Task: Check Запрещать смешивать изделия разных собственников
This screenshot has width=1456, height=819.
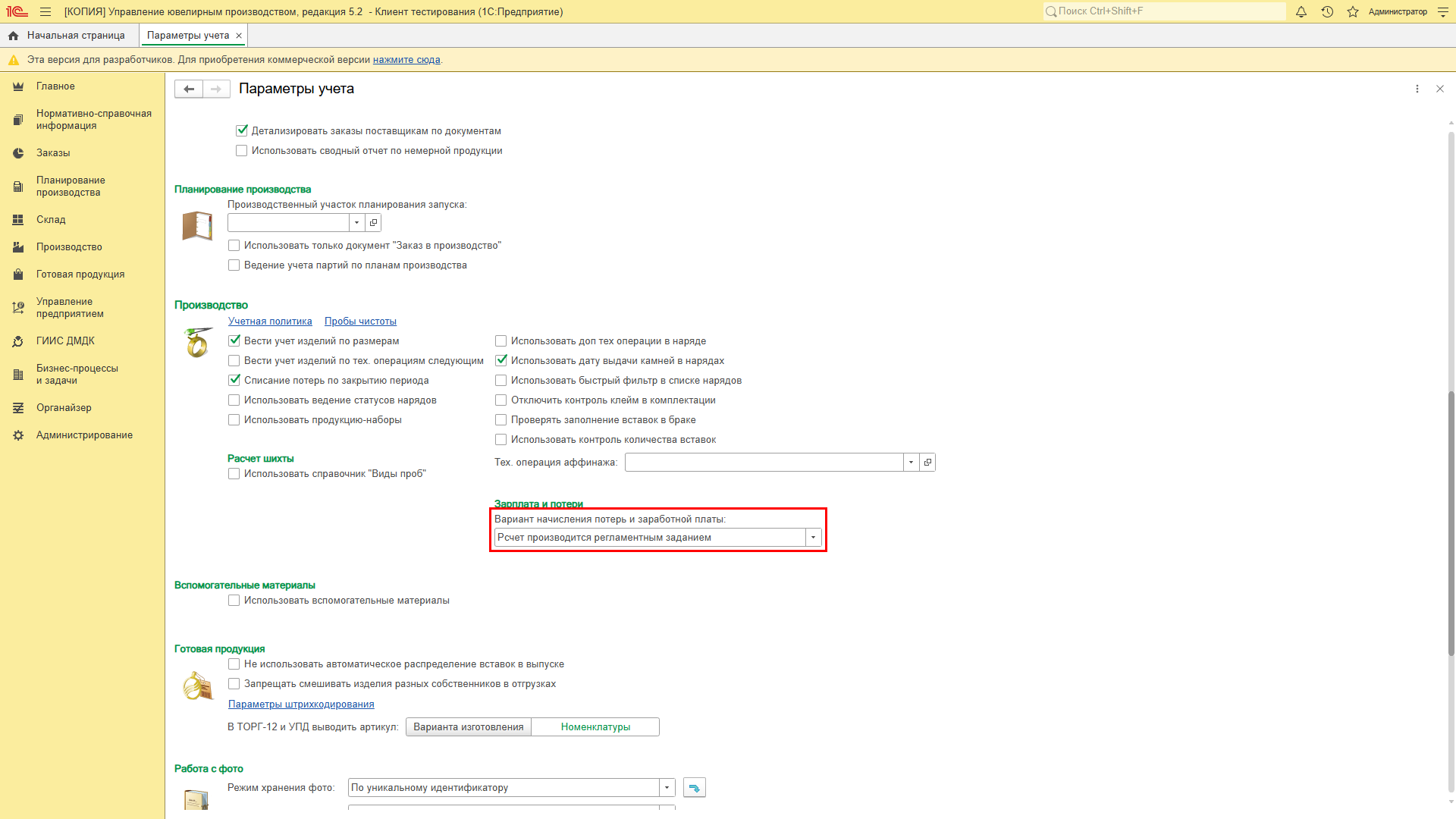Action: click(234, 683)
